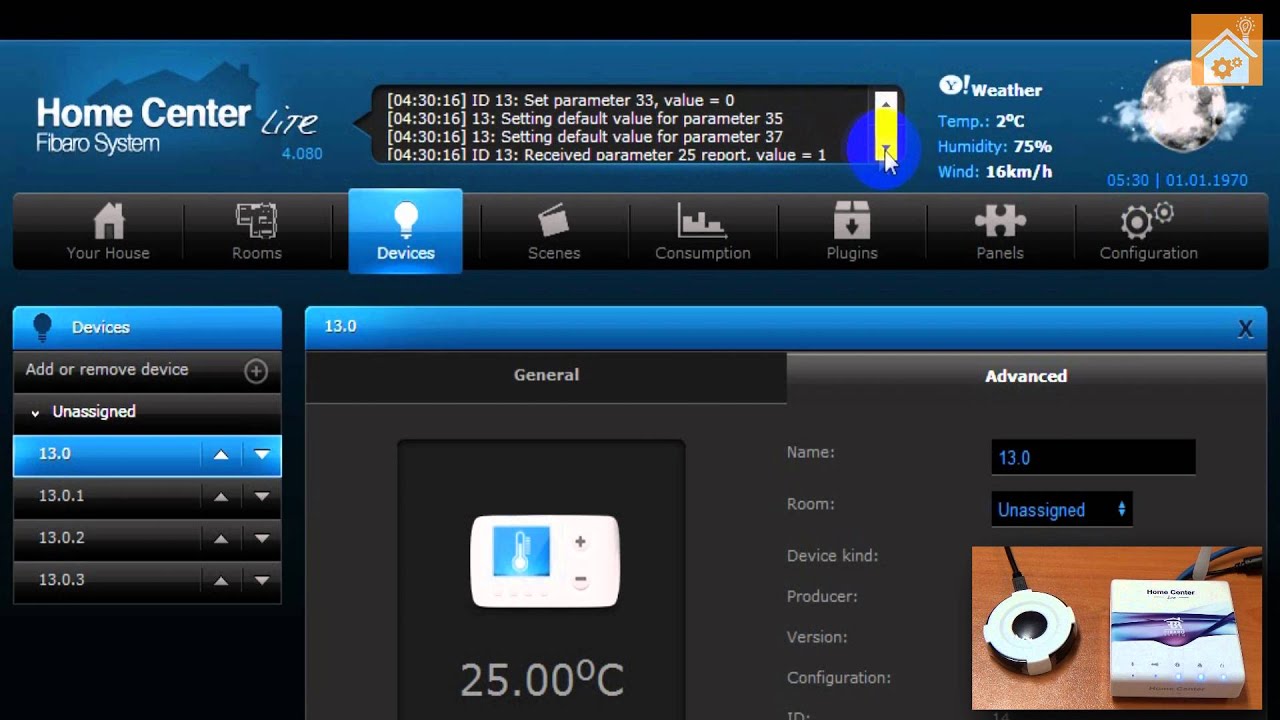Click the Yahoo Weather label

click(991, 88)
